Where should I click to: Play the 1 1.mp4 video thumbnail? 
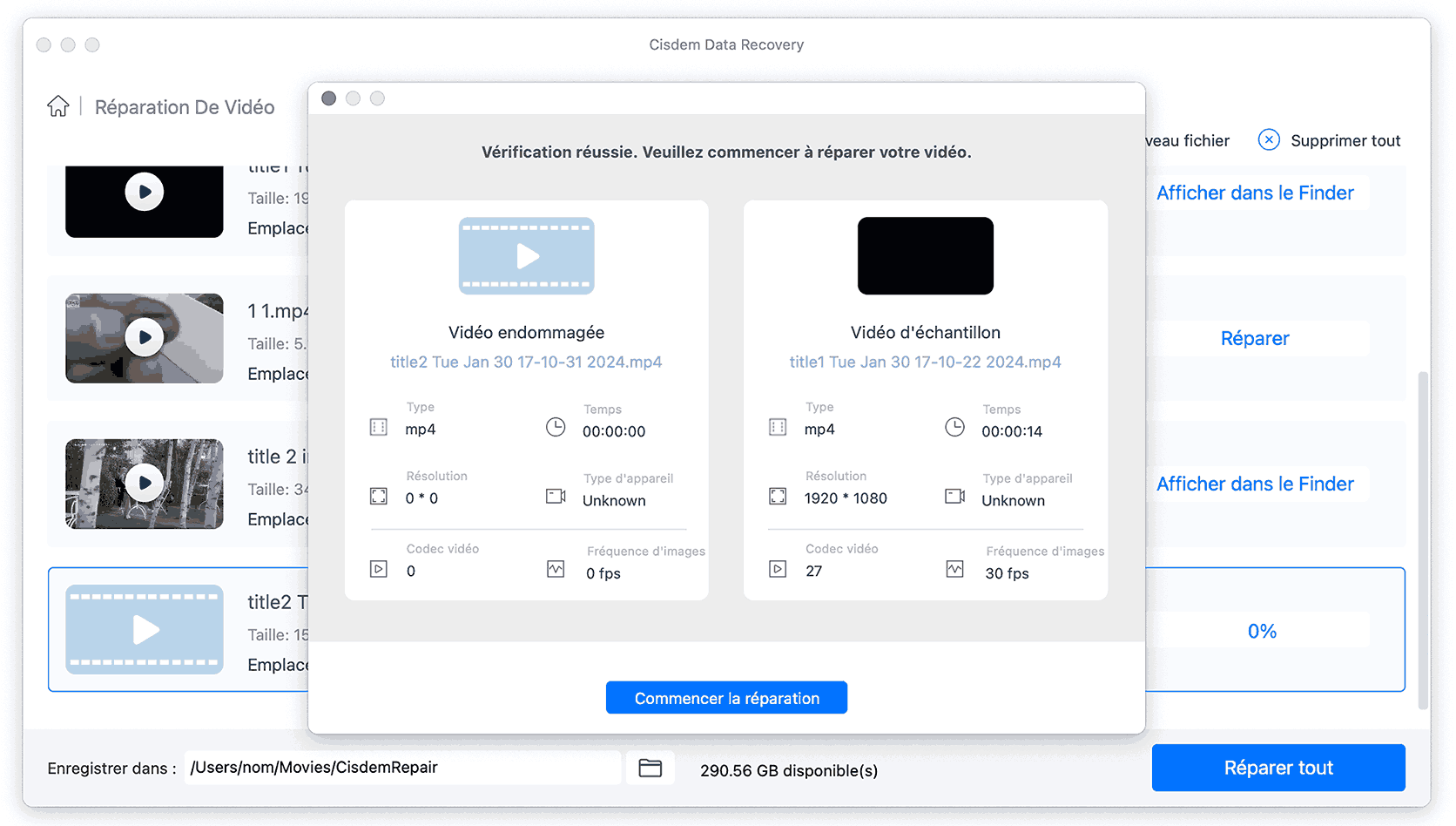click(145, 337)
